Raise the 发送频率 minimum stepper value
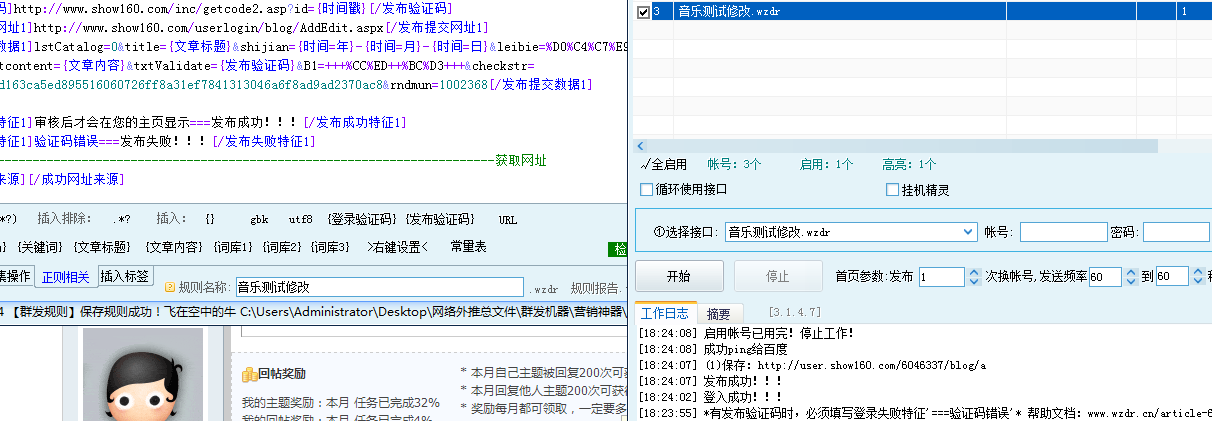The image size is (1212, 421). coord(1132,271)
